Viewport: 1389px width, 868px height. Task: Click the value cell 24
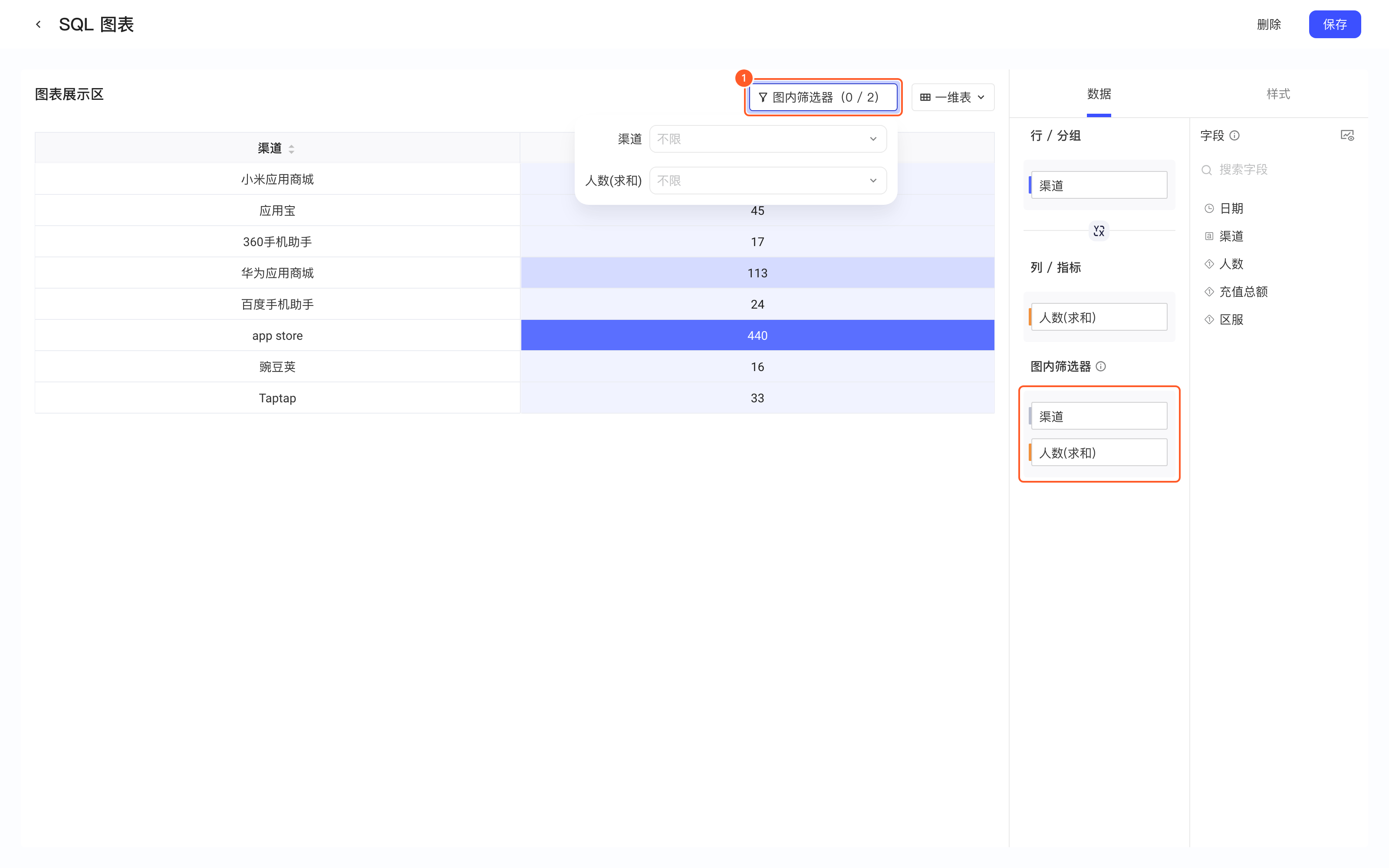(x=757, y=304)
